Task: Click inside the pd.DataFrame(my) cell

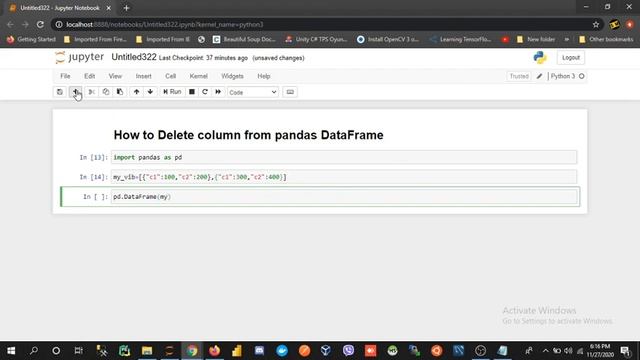Action: 344,197
